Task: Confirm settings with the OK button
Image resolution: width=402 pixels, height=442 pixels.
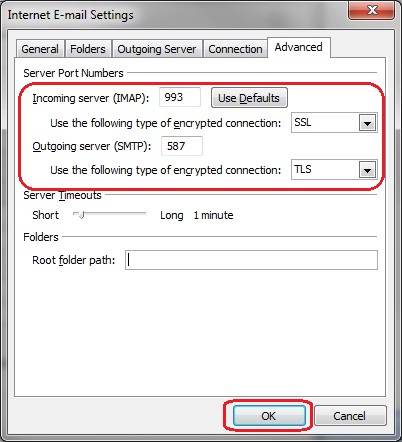Action: click(269, 416)
